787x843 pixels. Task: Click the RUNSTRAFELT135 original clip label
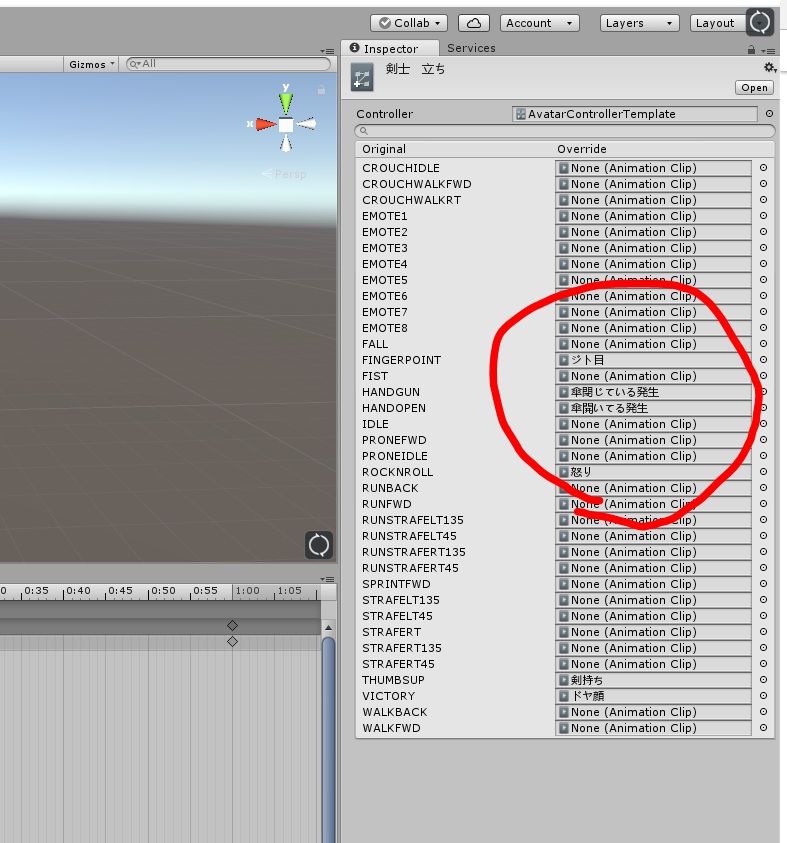pyautogui.click(x=413, y=520)
